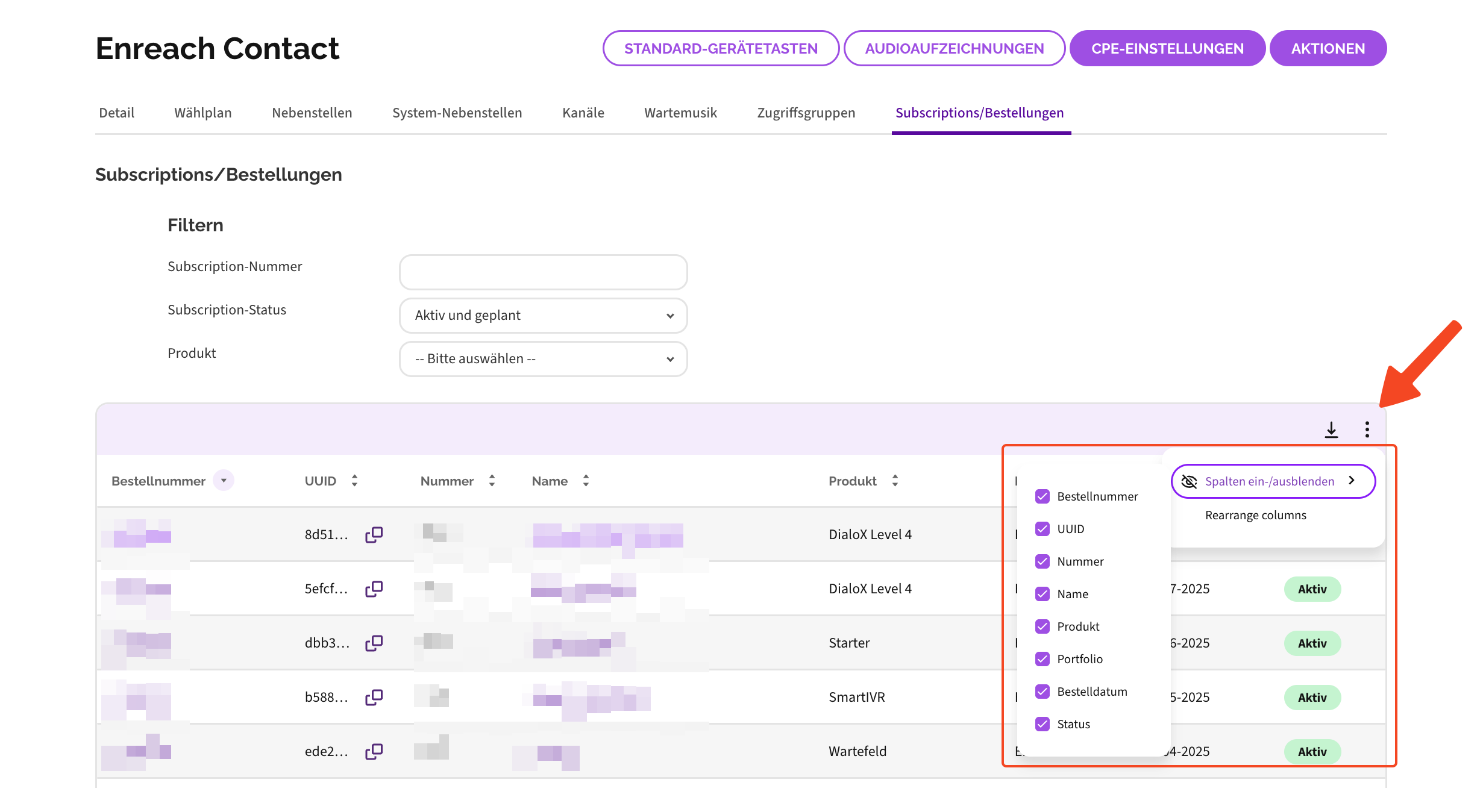Select Rearrange columns menu entry

click(1255, 515)
